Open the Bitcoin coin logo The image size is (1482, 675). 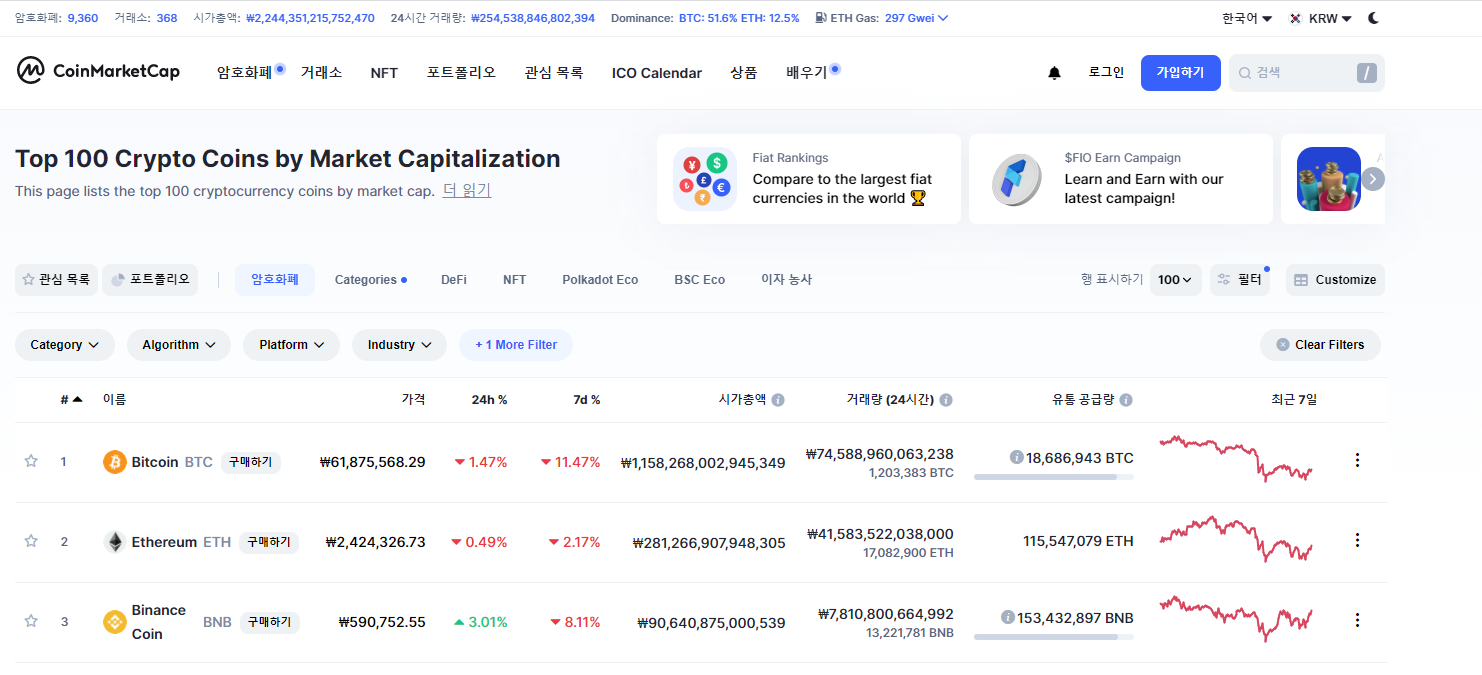click(x=115, y=462)
